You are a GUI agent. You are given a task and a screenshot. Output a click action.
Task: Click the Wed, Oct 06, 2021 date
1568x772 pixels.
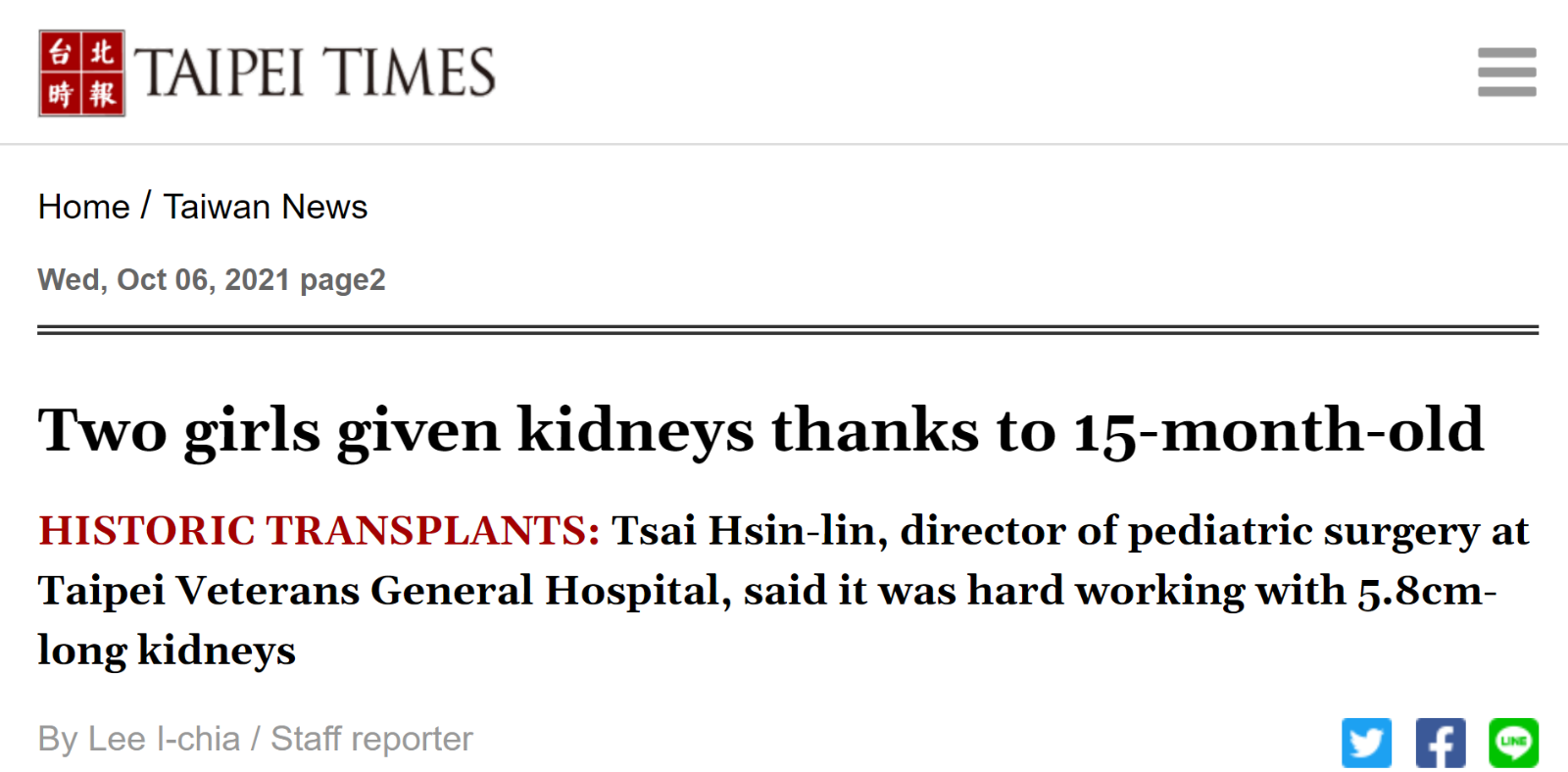point(164,280)
